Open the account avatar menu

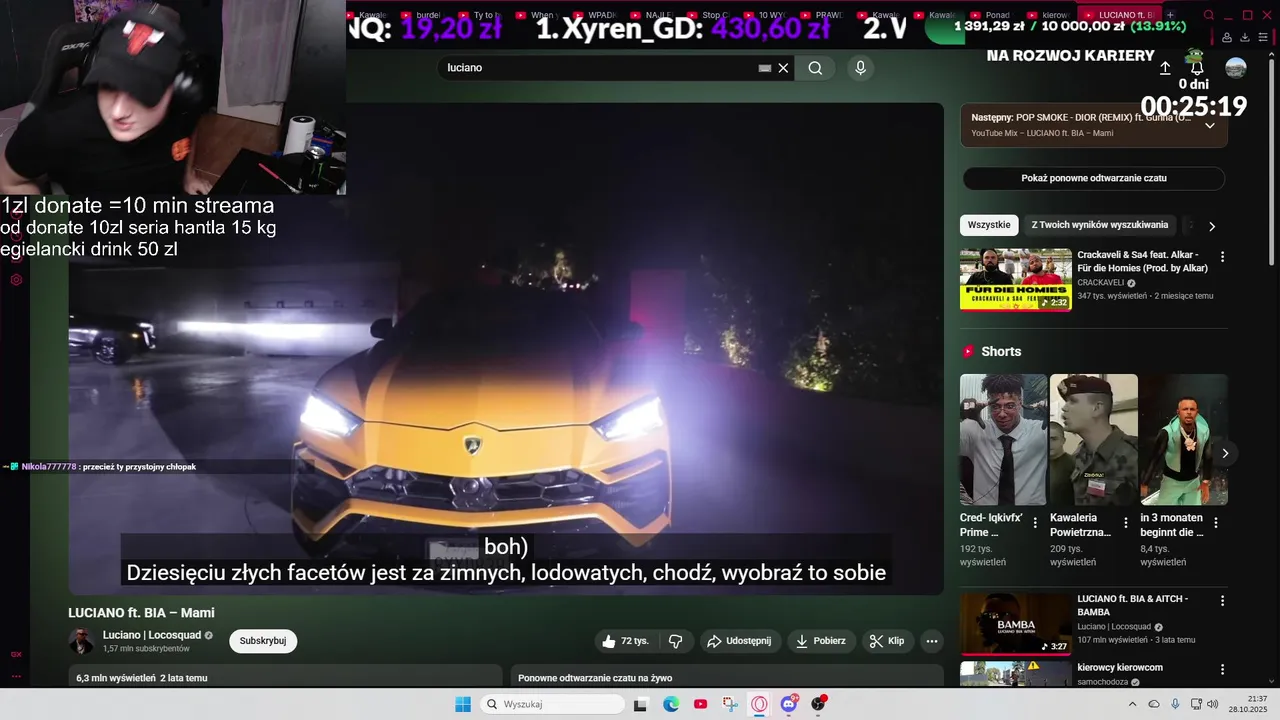[1236, 67]
